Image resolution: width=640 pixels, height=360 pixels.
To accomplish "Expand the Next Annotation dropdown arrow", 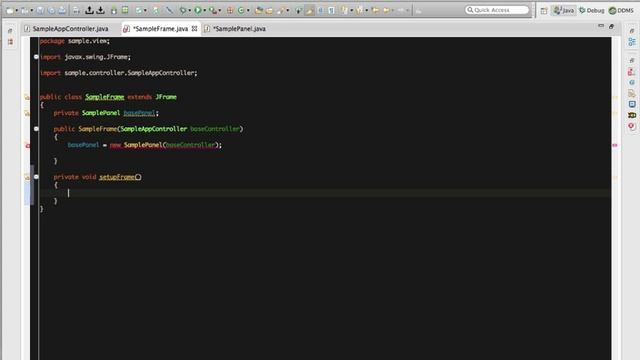I will click(351, 11).
